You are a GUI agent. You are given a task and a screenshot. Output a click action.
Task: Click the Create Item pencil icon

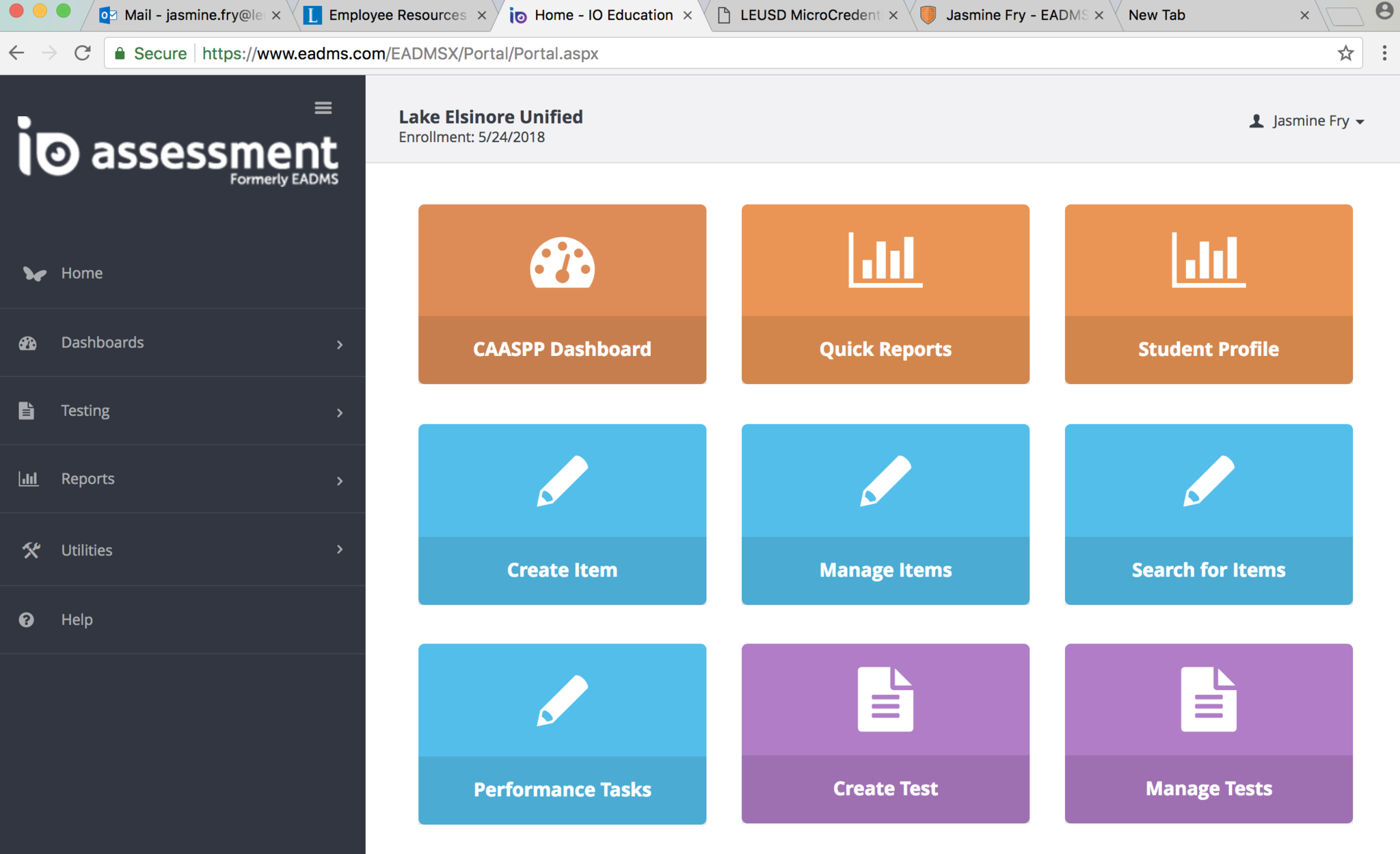point(562,481)
